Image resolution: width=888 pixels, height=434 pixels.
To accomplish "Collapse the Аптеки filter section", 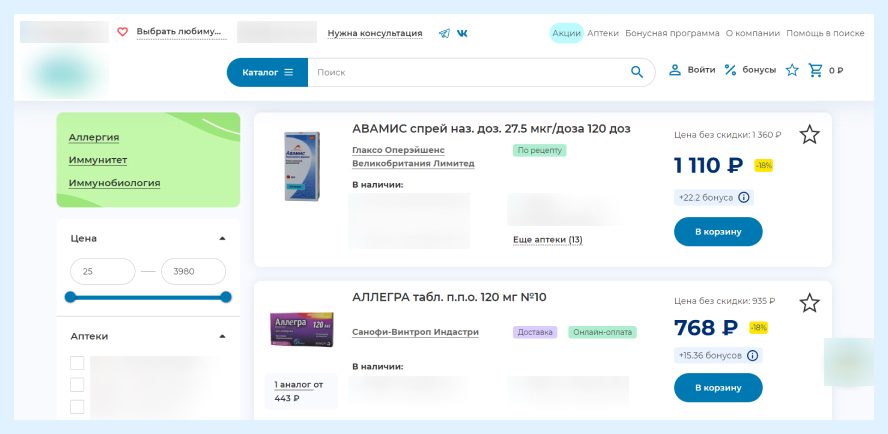I will click(x=222, y=336).
